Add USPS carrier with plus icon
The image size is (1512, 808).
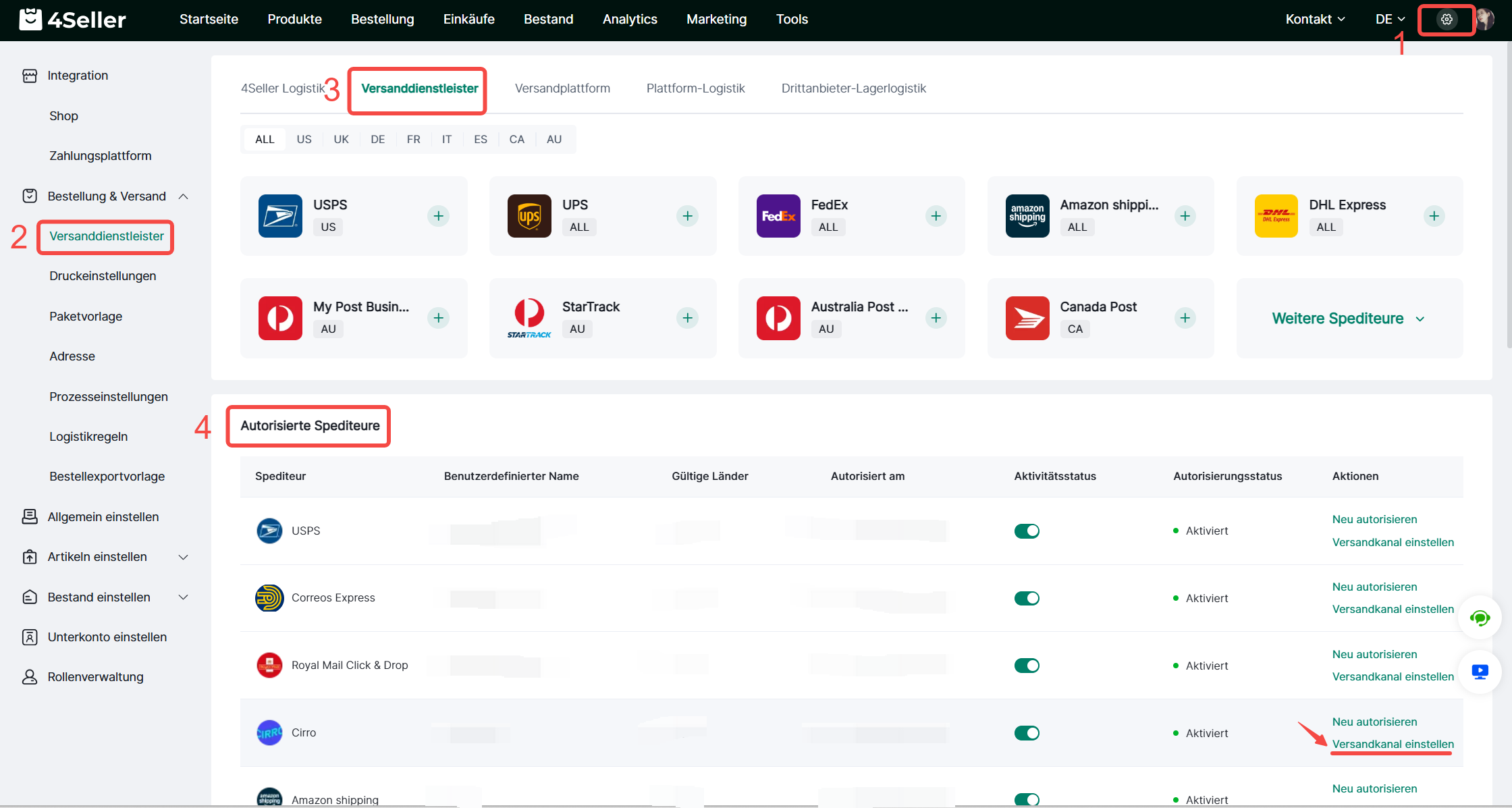[438, 216]
